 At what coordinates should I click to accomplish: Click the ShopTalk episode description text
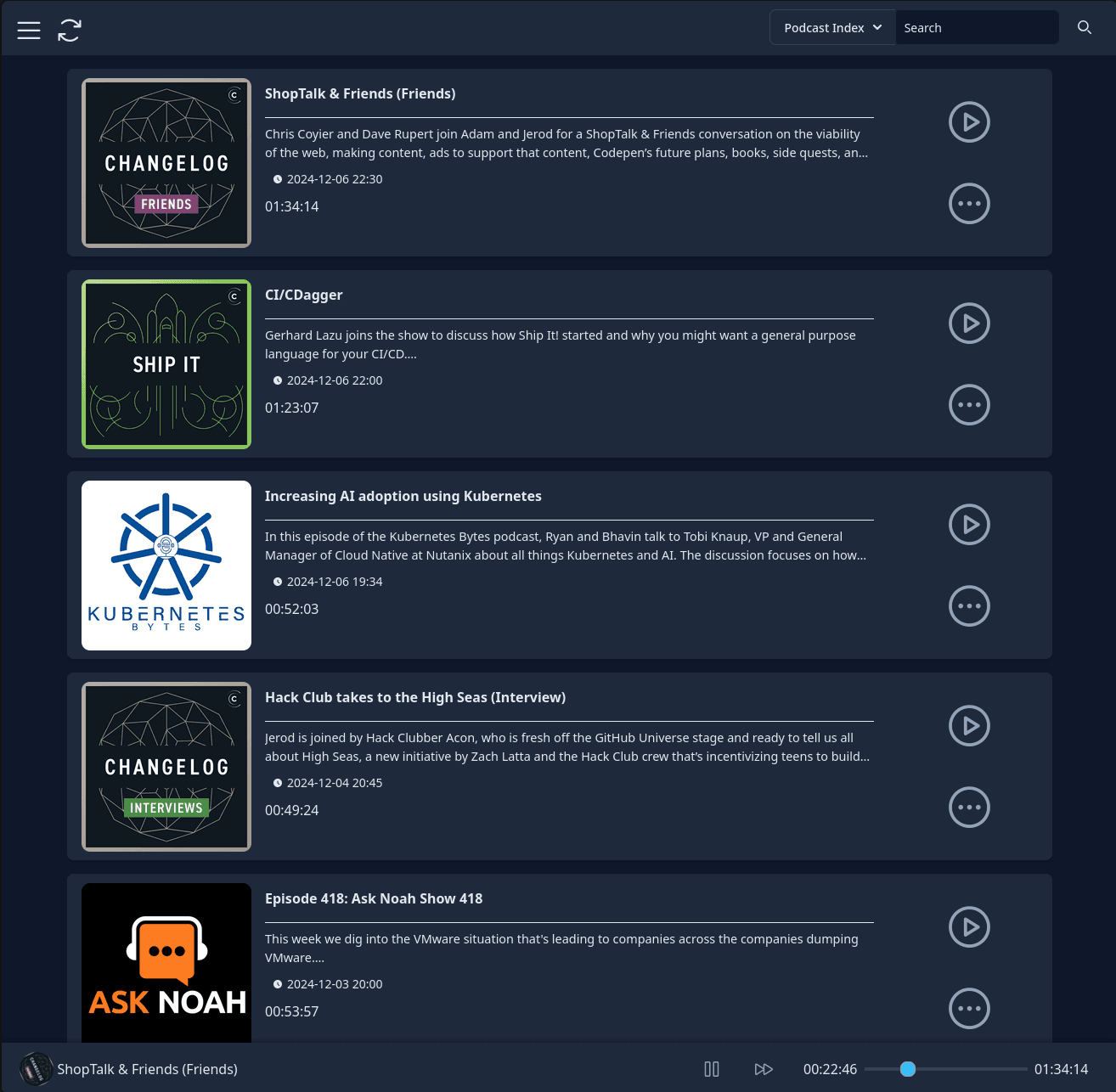(x=566, y=144)
